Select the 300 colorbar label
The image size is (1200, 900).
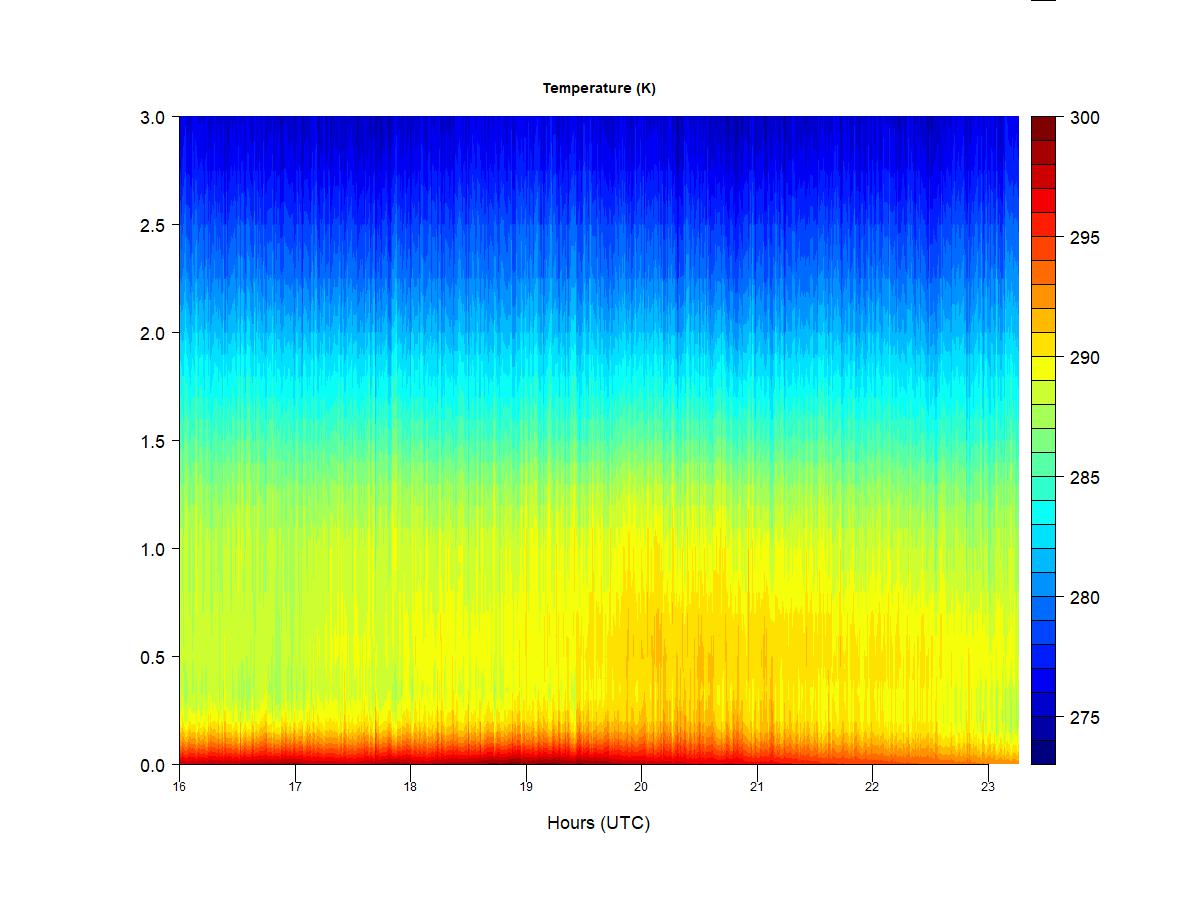point(1084,118)
